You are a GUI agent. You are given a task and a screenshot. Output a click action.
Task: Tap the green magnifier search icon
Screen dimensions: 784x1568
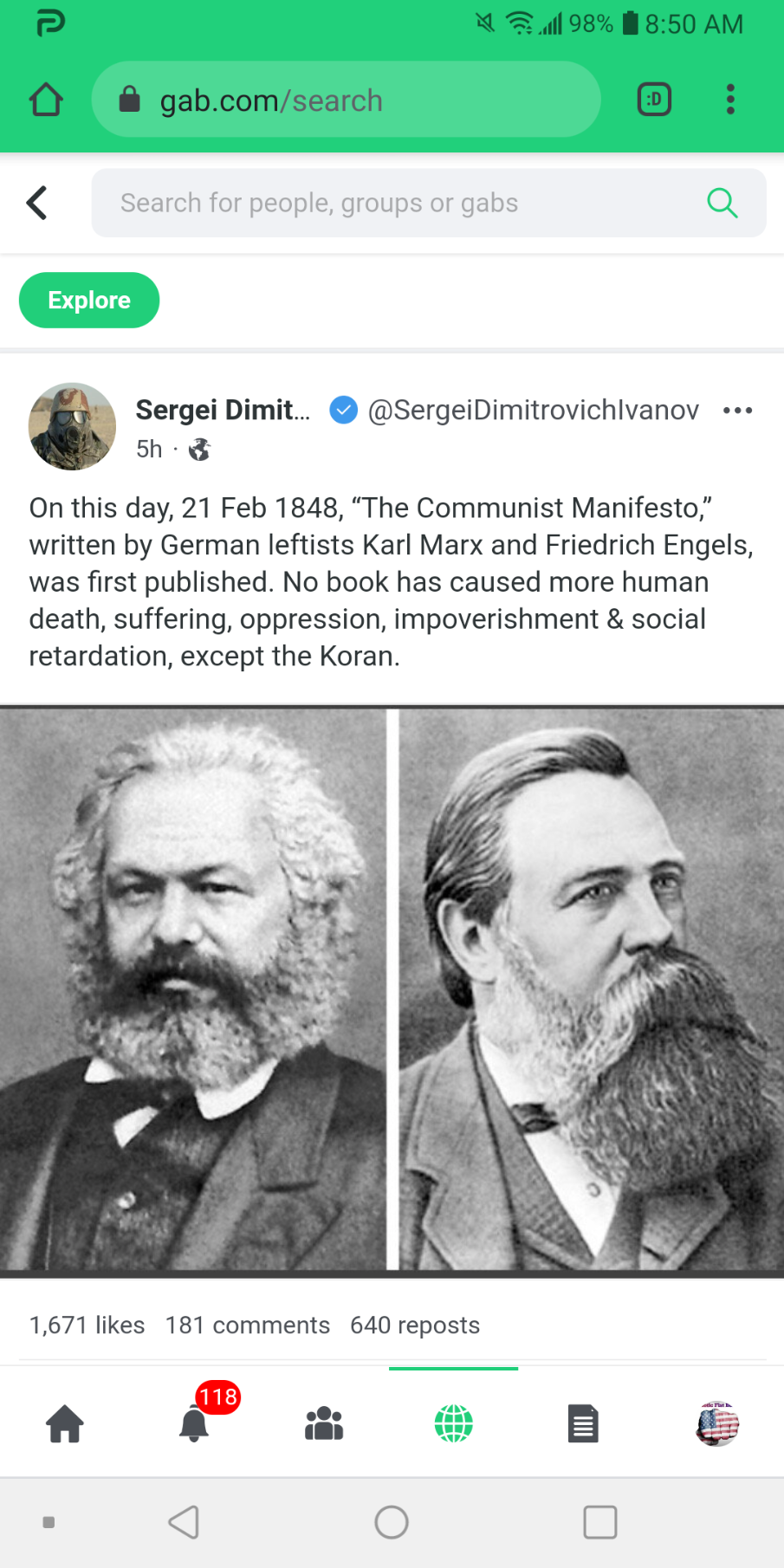(722, 203)
